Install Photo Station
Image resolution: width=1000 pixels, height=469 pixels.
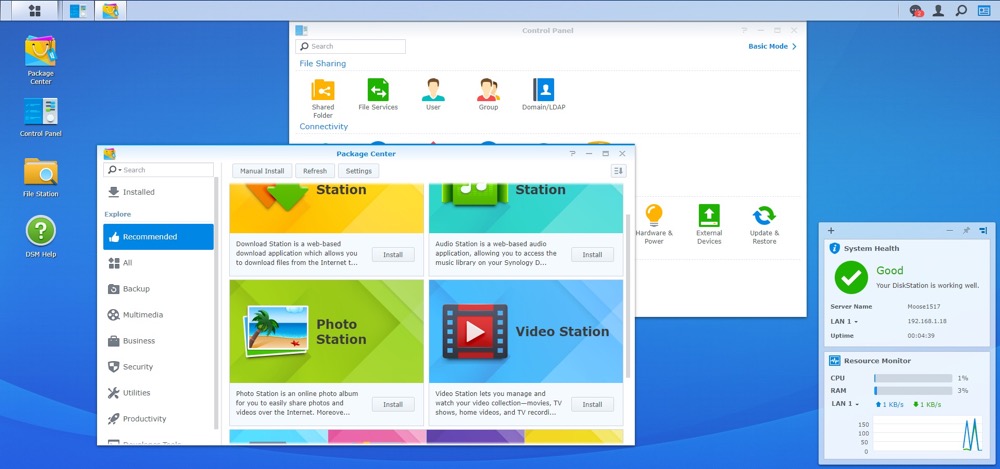coord(393,405)
